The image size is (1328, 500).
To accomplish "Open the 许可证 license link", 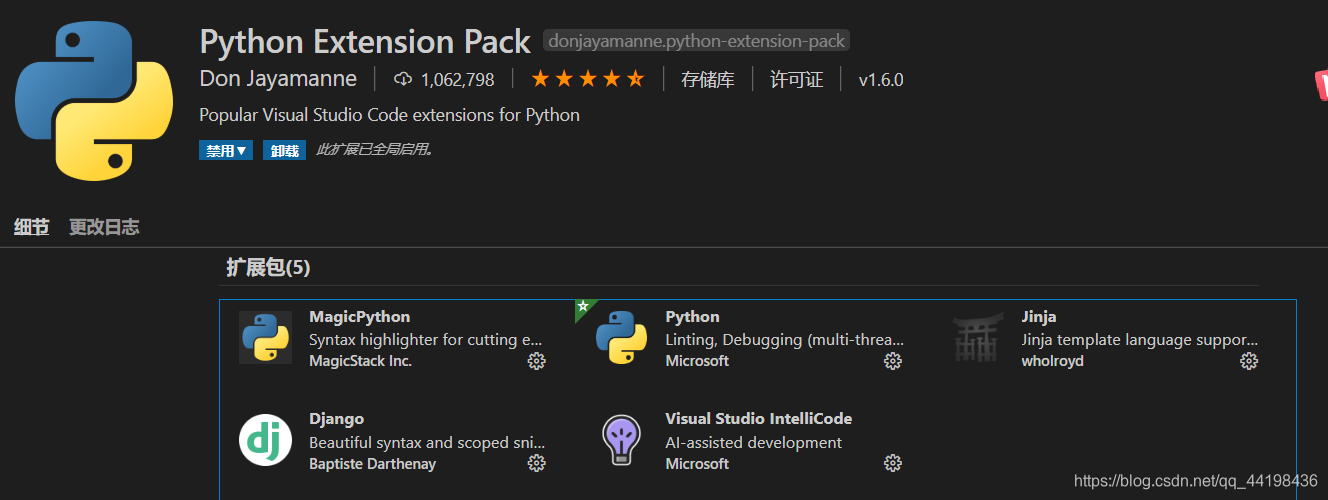I will pos(797,80).
